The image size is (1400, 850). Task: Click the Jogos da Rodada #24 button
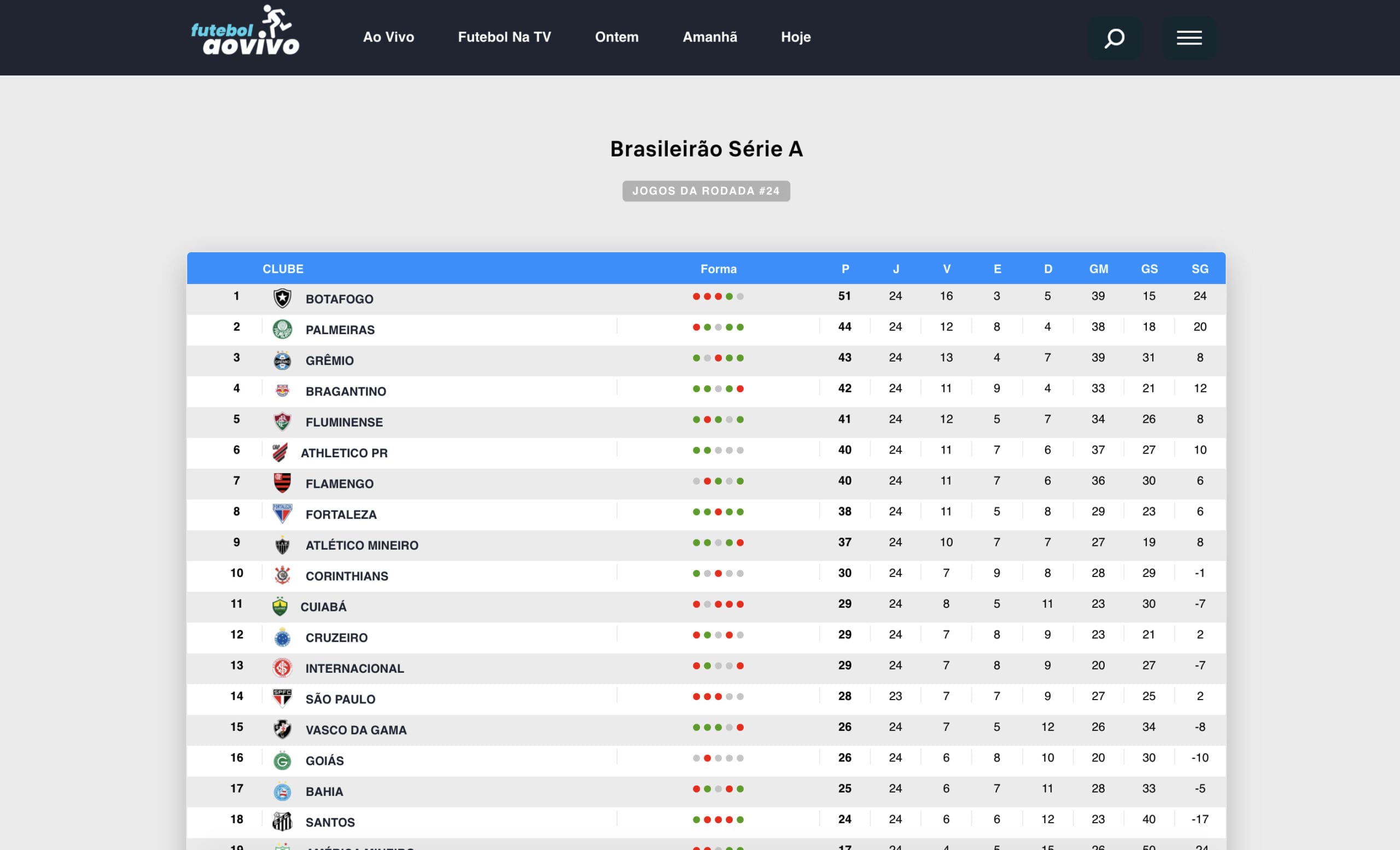click(705, 191)
